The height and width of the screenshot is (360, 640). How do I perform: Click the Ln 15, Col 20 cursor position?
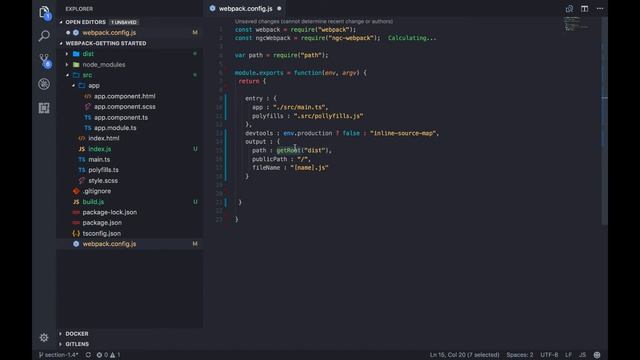464,355
